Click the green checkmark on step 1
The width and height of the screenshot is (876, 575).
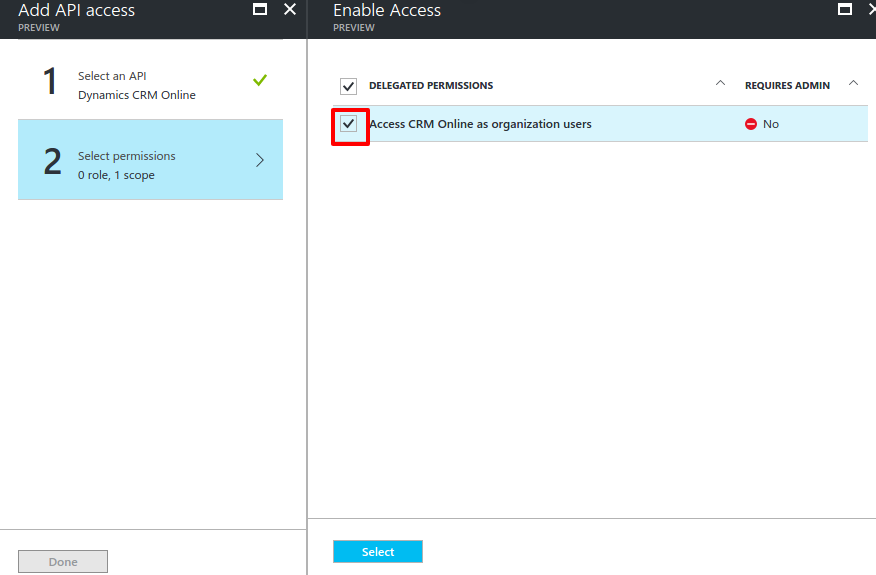tap(260, 80)
